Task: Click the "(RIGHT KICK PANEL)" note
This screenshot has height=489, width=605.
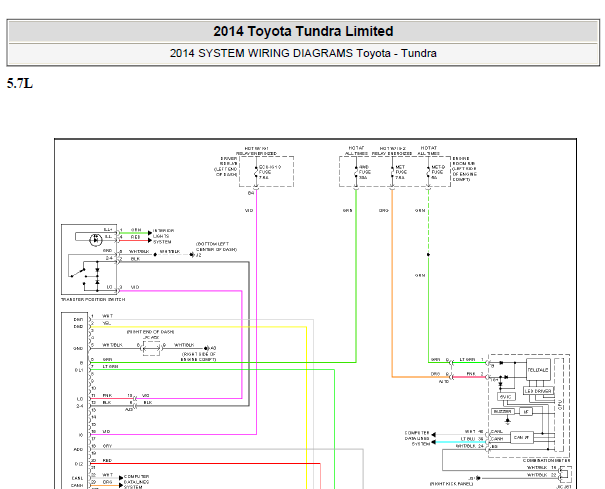Action: 451,484
